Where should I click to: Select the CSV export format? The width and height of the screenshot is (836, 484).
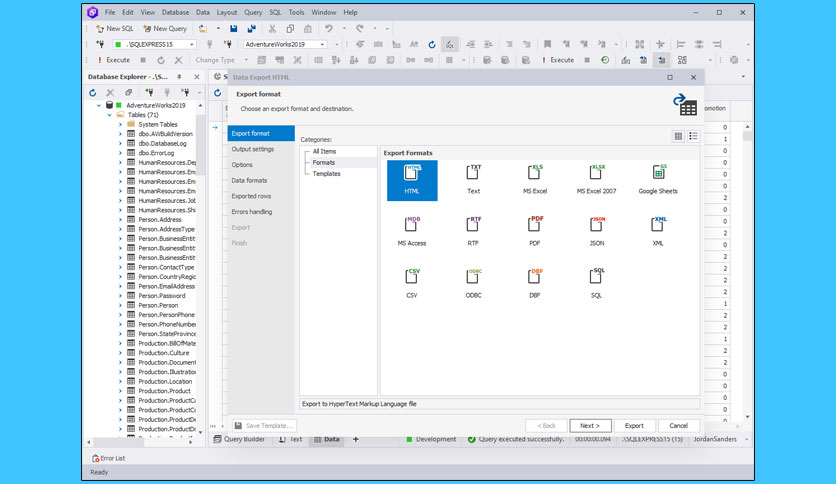(x=412, y=284)
